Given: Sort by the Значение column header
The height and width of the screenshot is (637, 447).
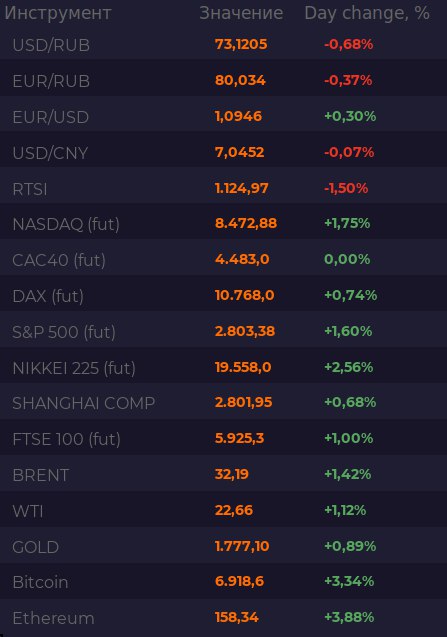Looking at the screenshot, I should (x=241, y=13).
